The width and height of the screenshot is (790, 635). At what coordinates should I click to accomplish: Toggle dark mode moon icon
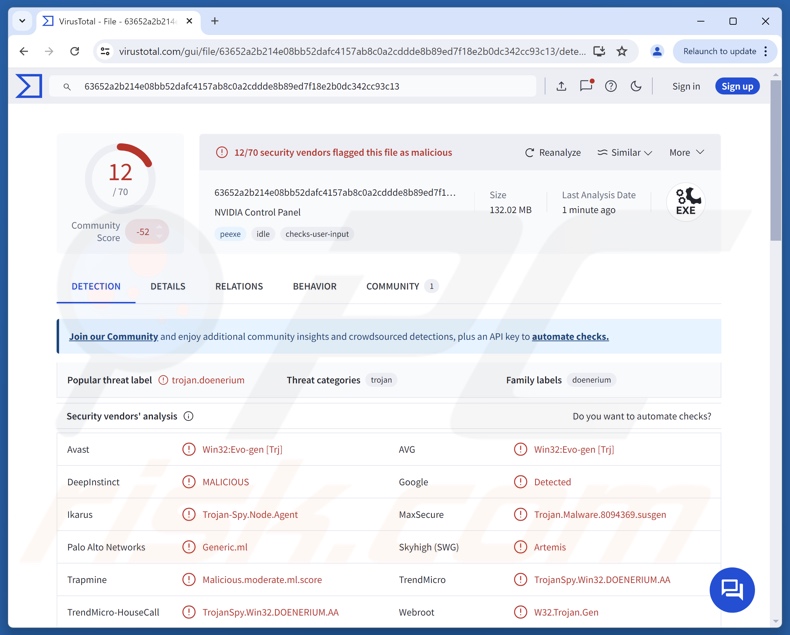pos(636,86)
